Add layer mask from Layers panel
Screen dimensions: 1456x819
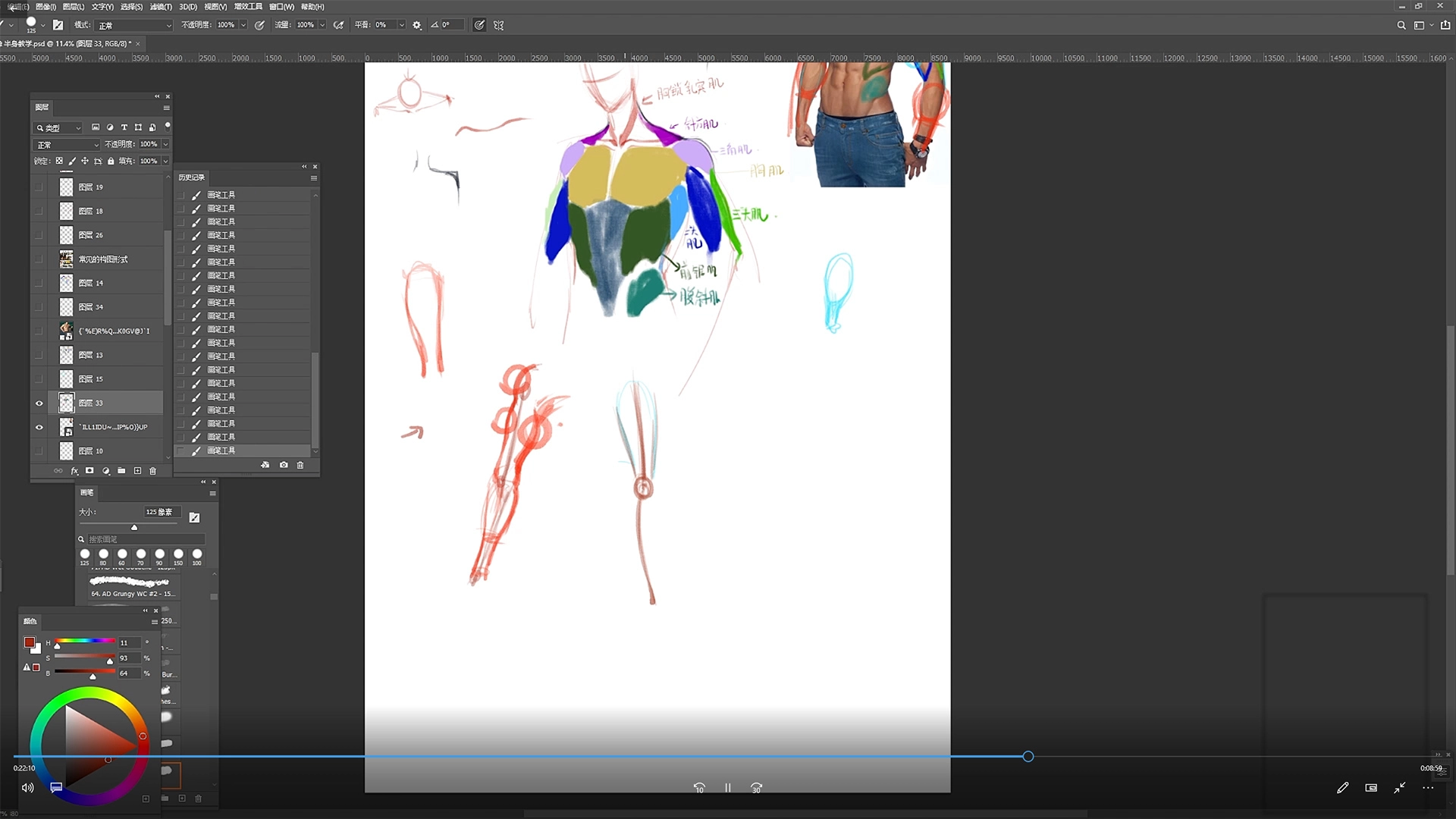coord(89,471)
